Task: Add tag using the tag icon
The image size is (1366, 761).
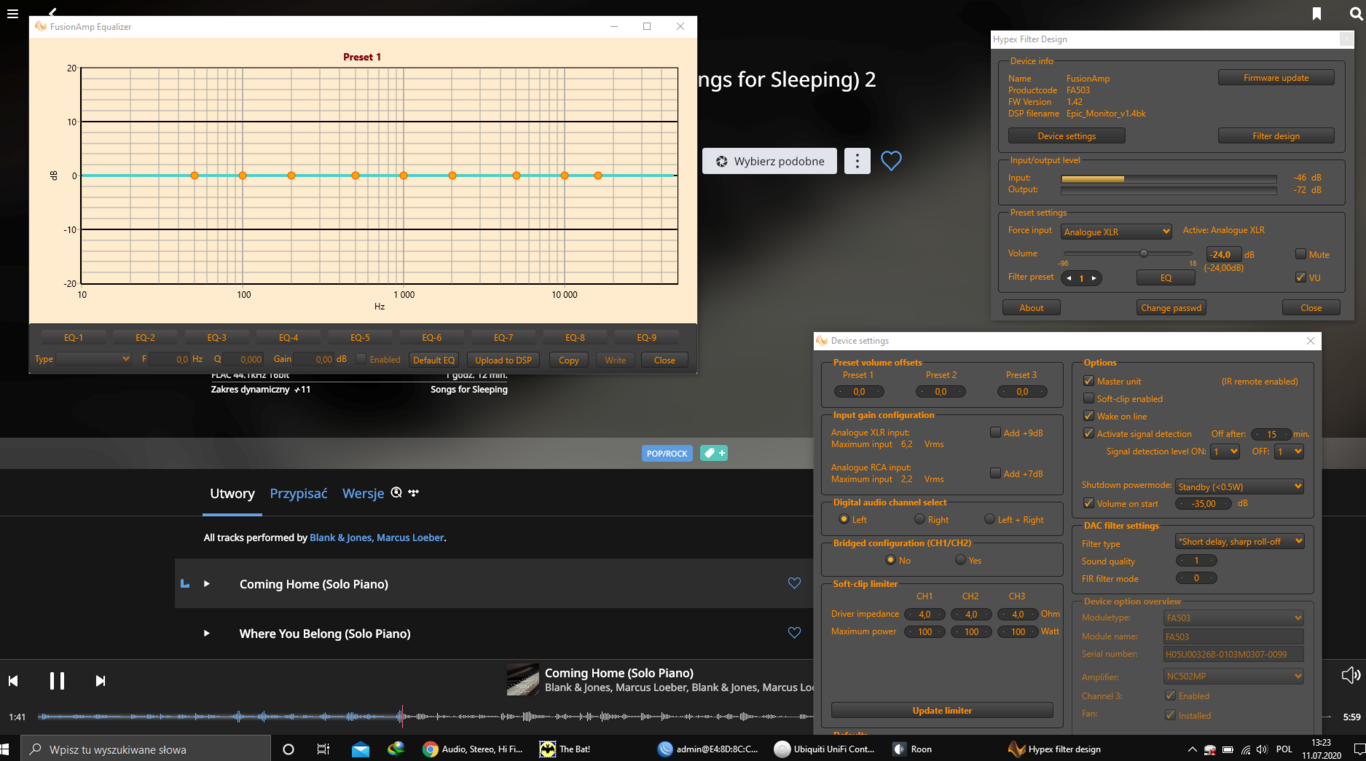Action: tap(714, 453)
